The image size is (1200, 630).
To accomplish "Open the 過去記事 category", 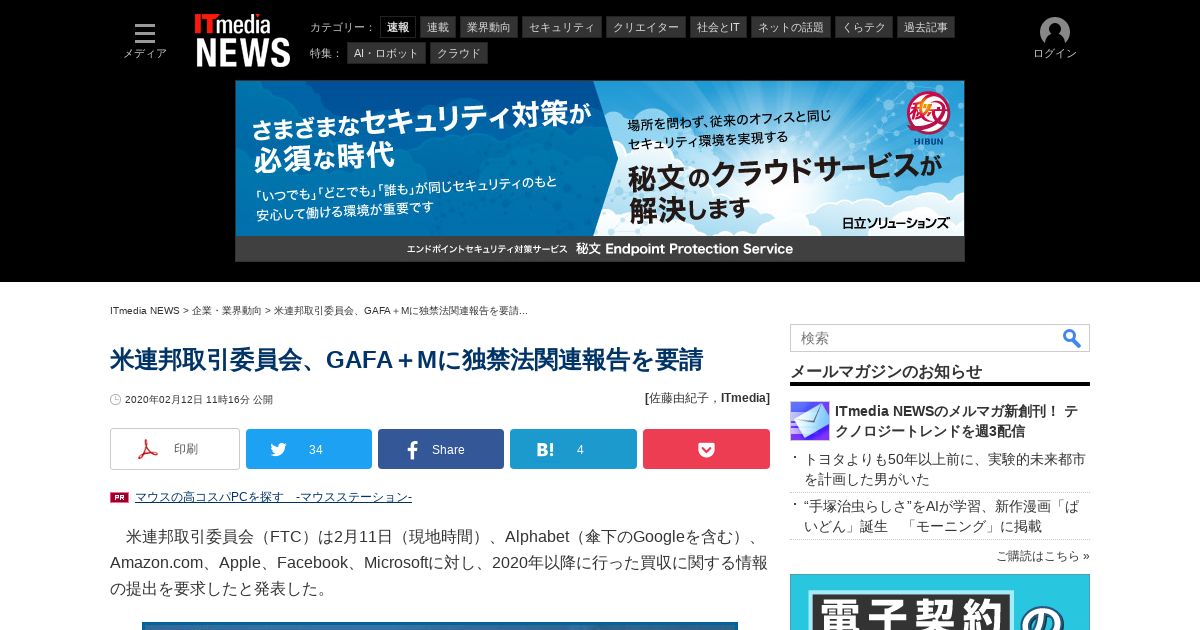I will click(926, 27).
